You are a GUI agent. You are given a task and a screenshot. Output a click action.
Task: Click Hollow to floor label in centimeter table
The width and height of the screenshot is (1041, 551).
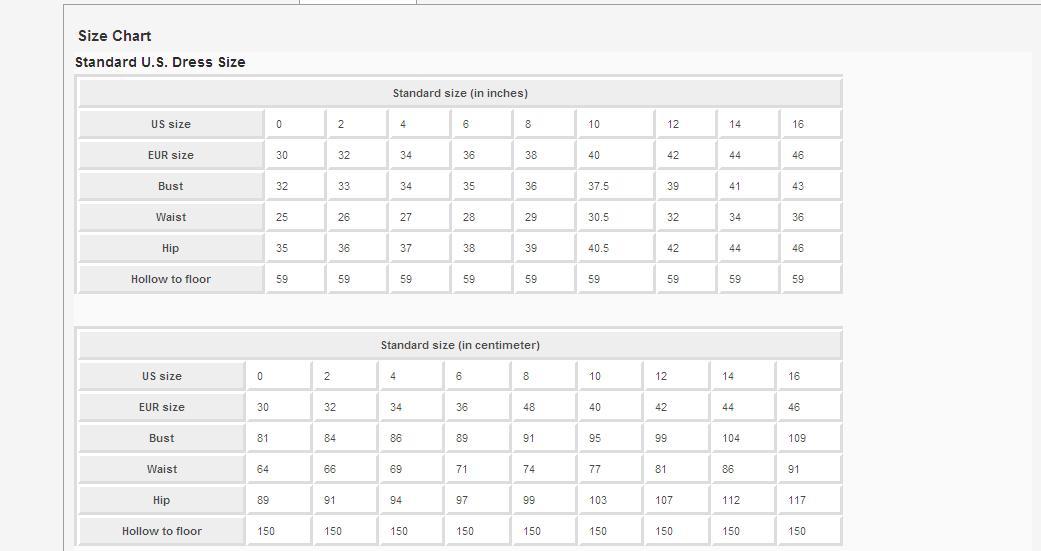pos(162,531)
